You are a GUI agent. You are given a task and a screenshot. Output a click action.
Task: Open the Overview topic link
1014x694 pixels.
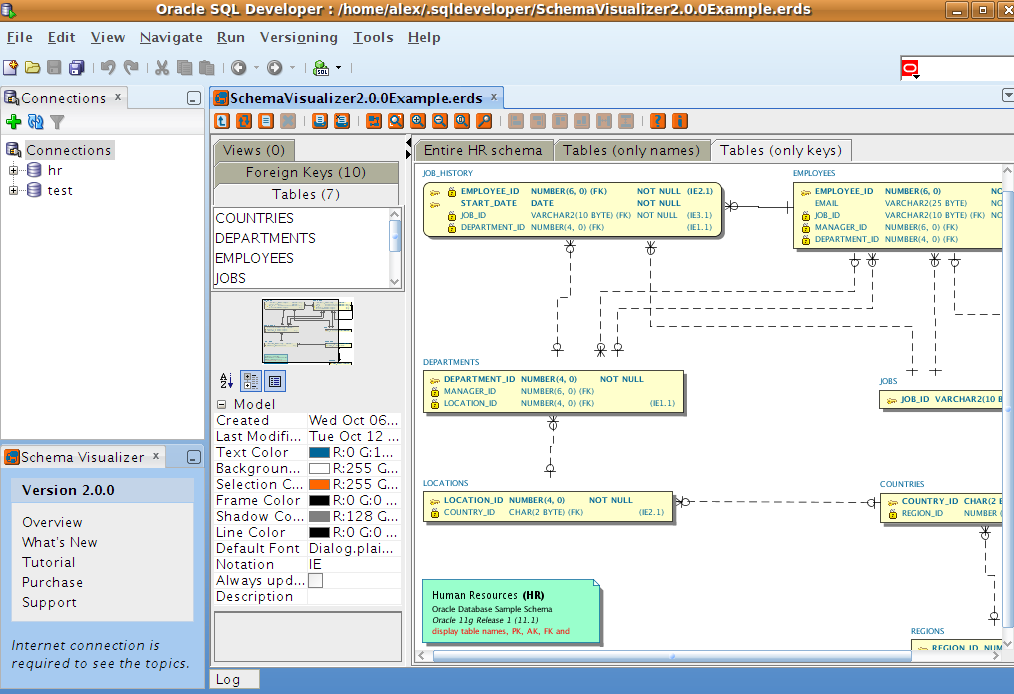click(x=52, y=522)
